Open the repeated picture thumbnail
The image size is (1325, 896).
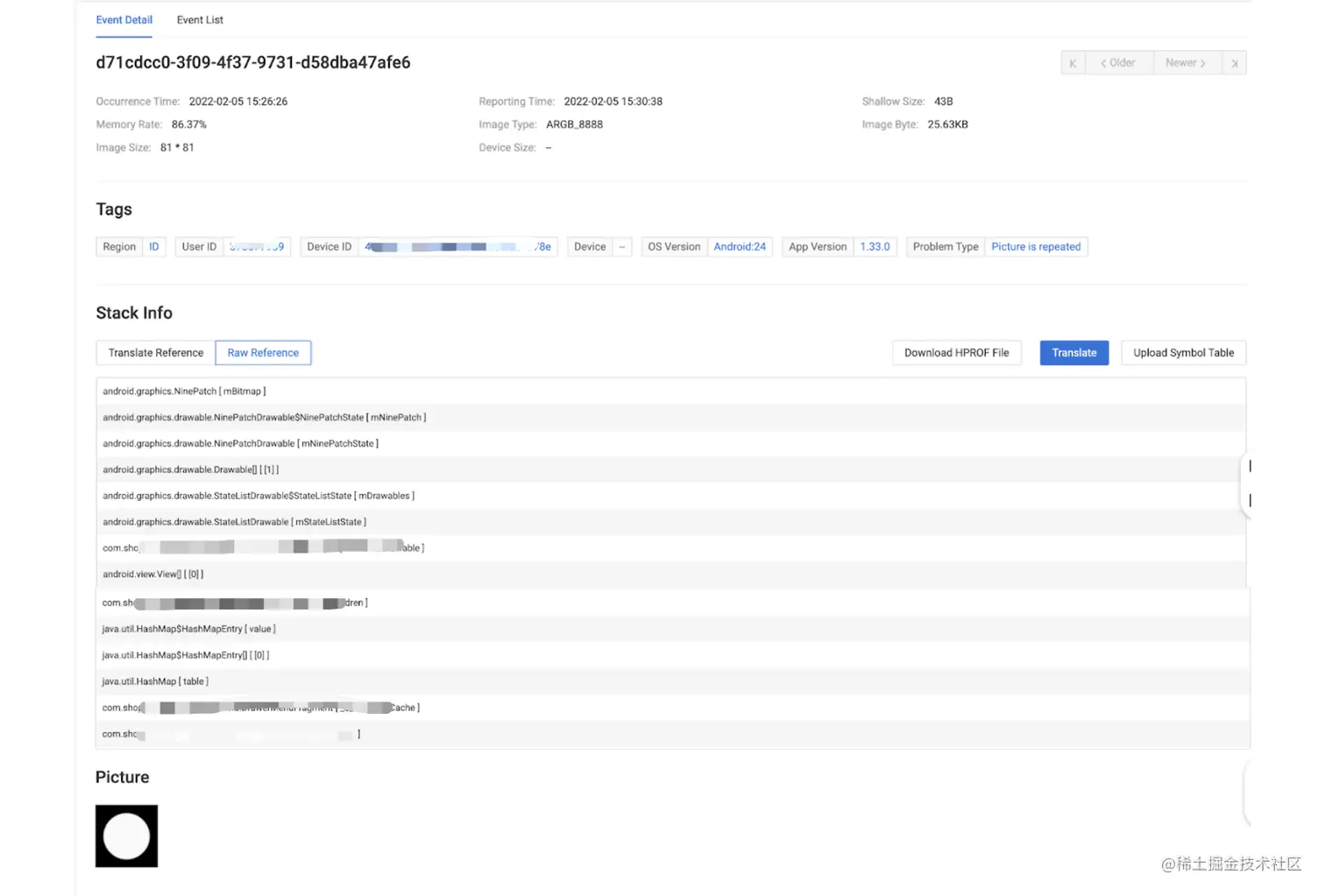127,836
